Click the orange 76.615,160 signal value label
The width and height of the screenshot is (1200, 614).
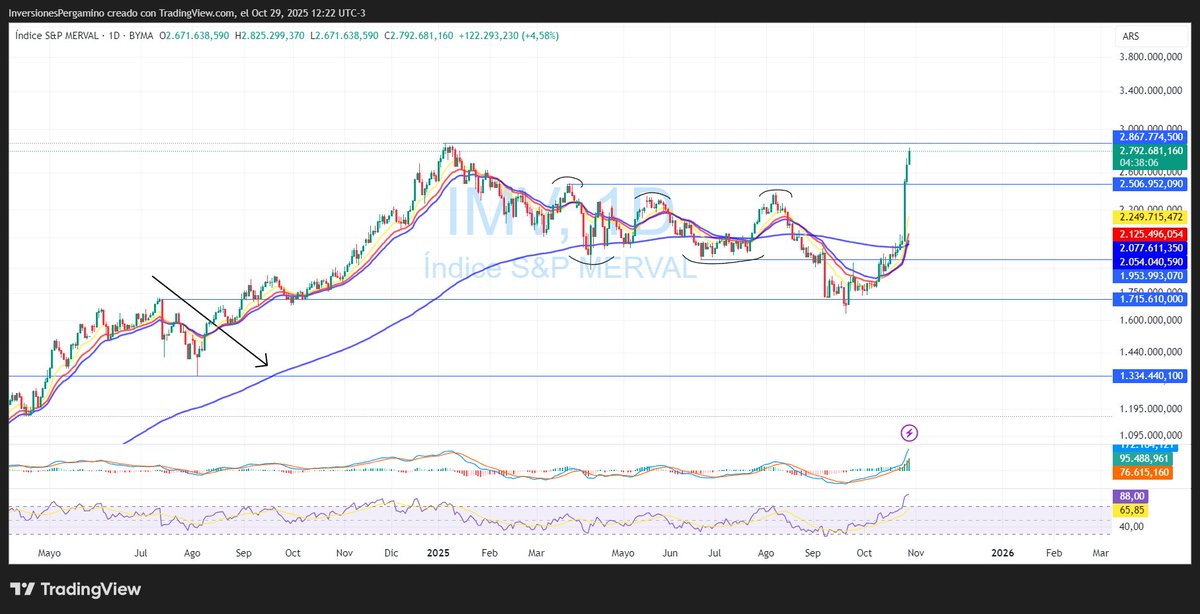pyautogui.click(x=1141, y=472)
